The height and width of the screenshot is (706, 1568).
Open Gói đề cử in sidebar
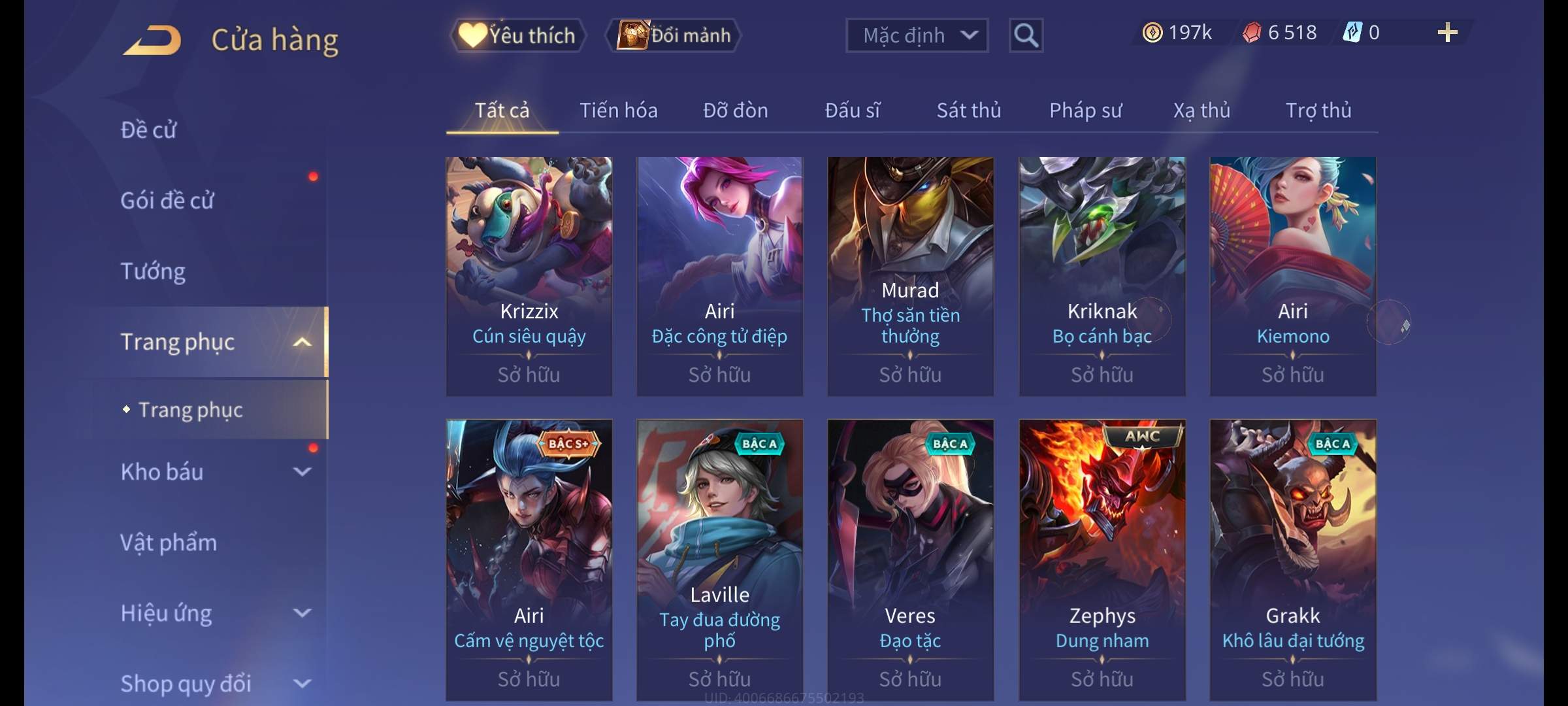click(x=167, y=201)
